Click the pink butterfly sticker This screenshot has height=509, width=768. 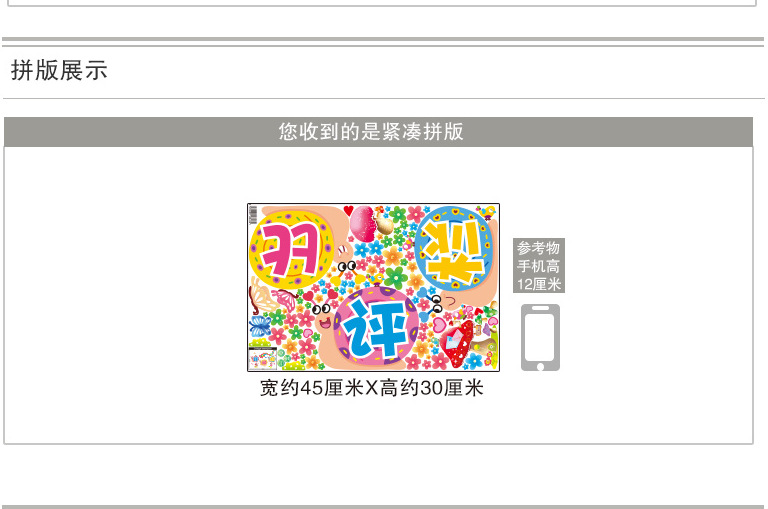(285, 299)
